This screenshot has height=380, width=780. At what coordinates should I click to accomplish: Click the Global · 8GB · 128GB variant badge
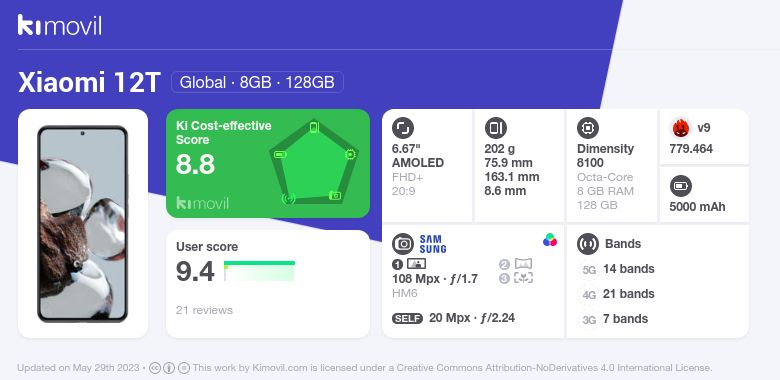(257, 82)
